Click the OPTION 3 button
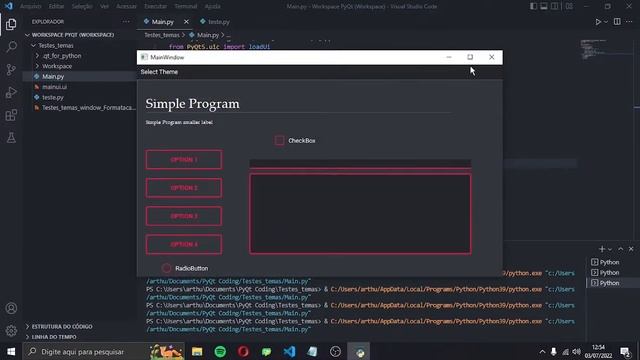This screenshot has width=640, height=360. pos(184,216)
